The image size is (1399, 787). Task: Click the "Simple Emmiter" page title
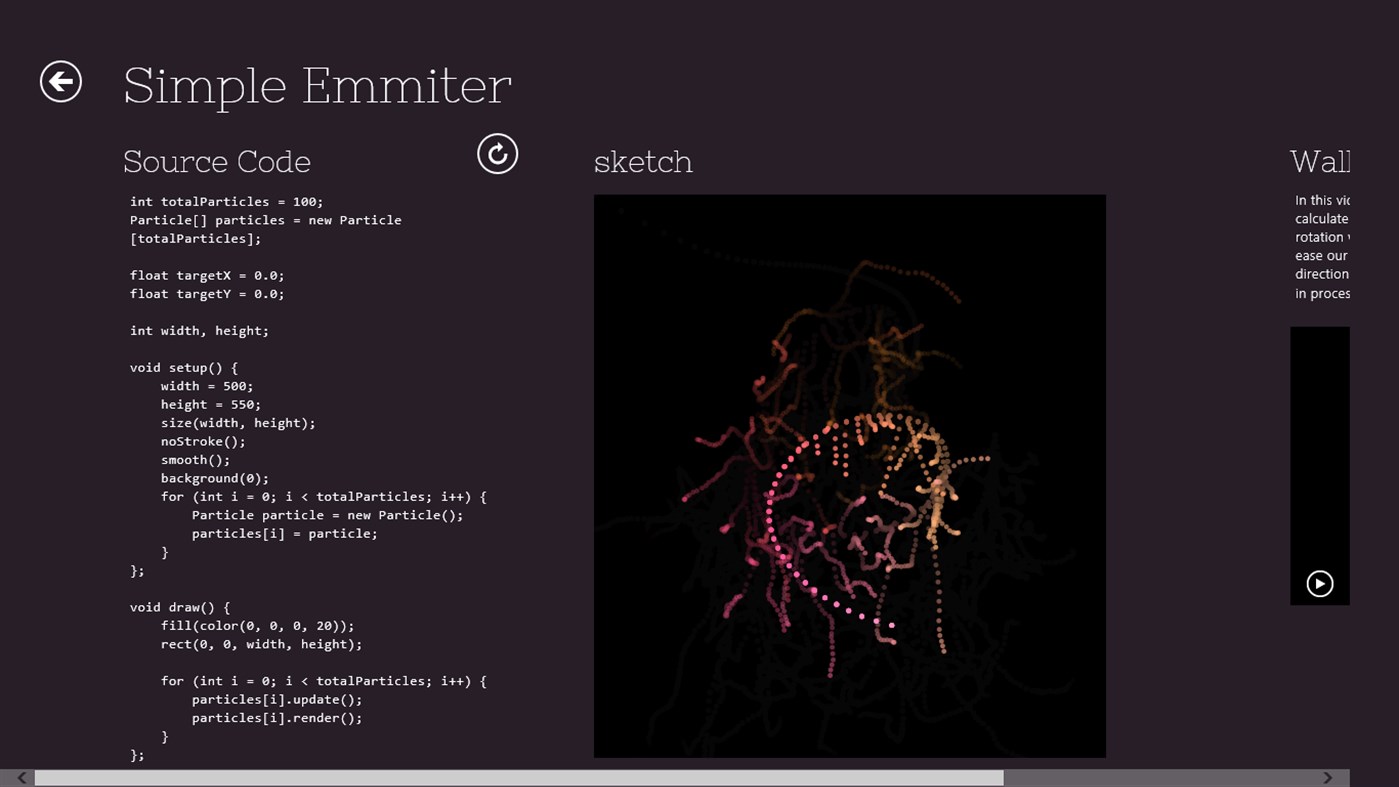(317, 85)
